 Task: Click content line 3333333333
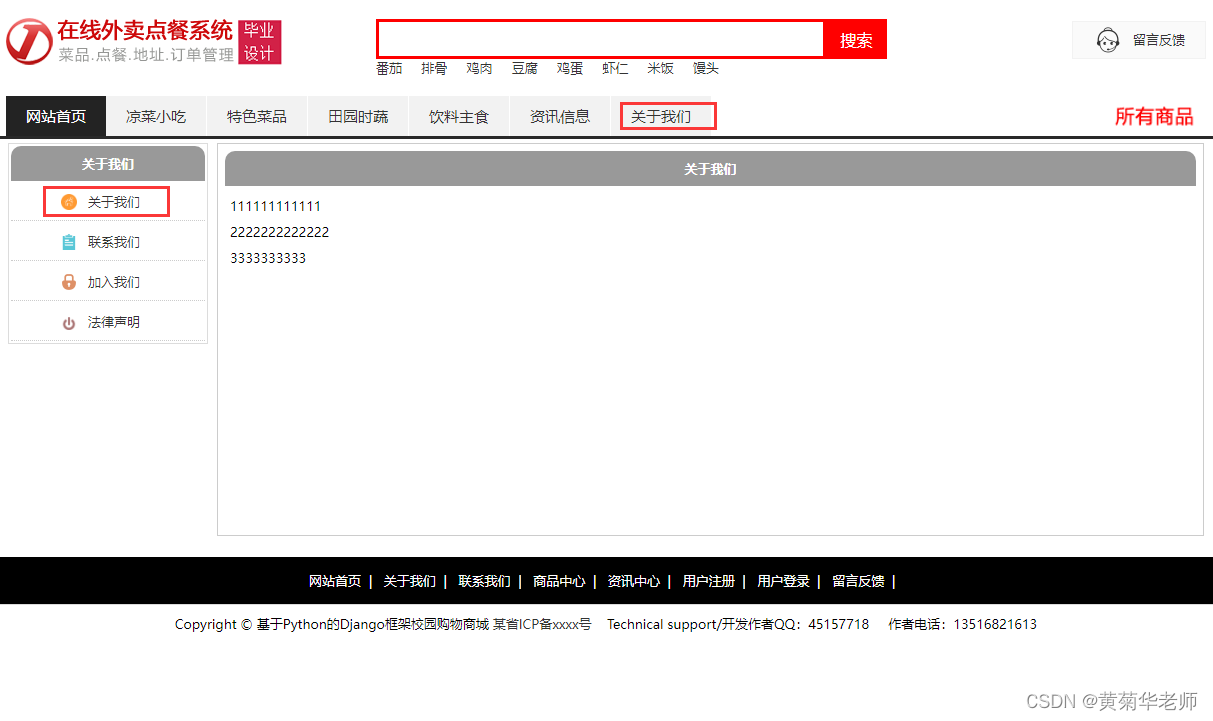coord(268,258)
